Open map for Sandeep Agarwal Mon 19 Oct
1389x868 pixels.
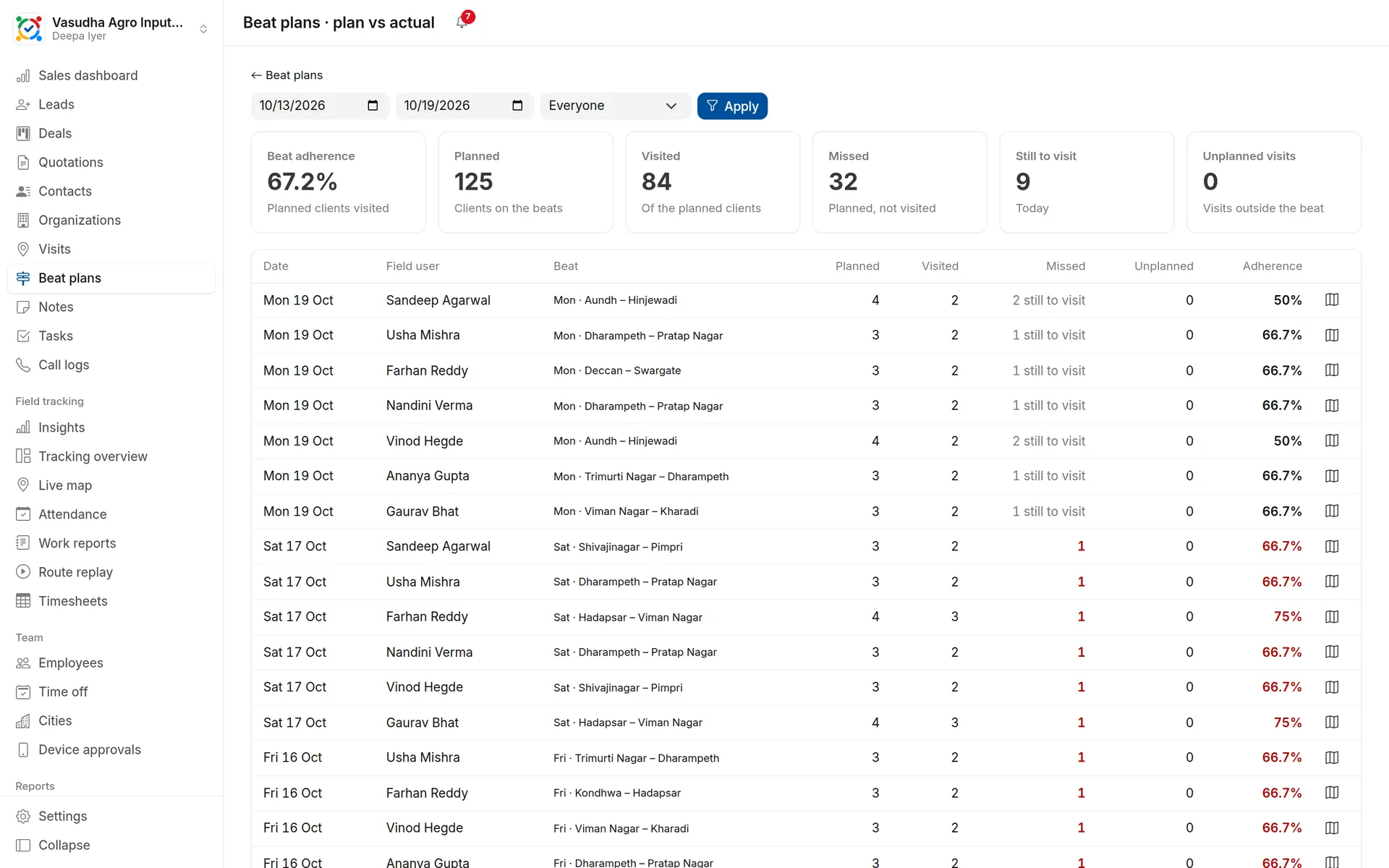coord(1332,299)
